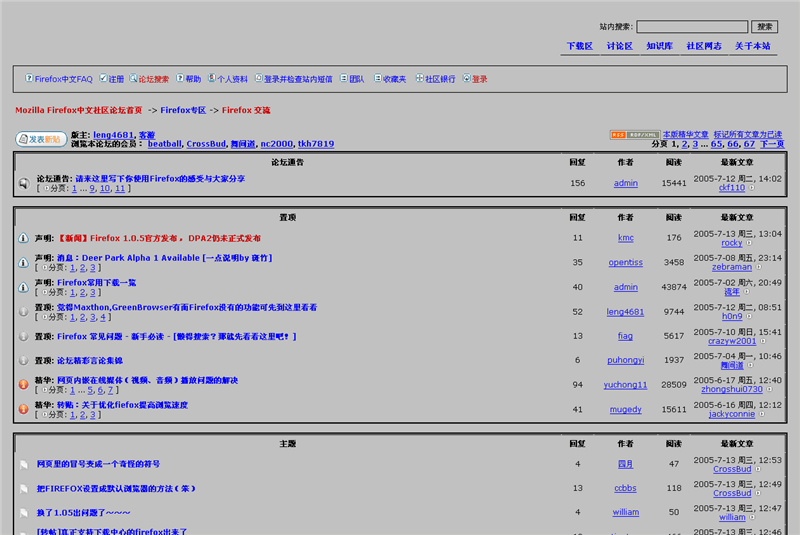Open thread Firefox 1.0.5官方发布
800x535 pixels.
159,238
